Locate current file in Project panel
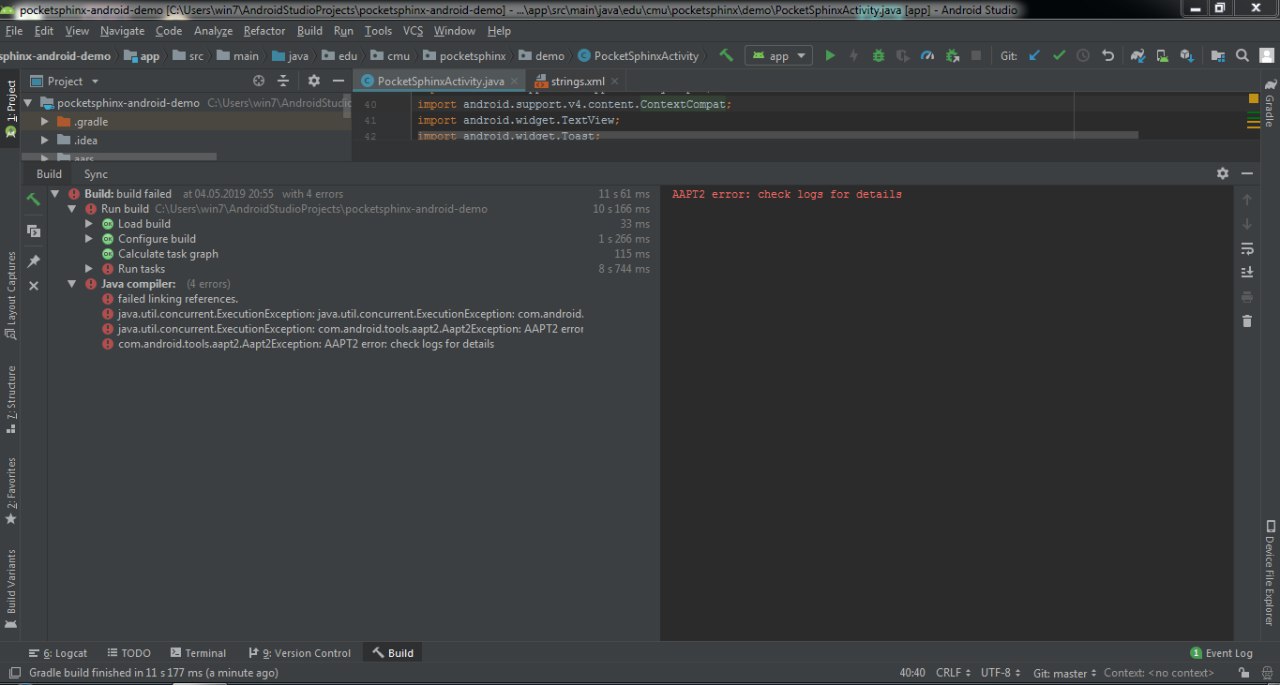Image resolution: width=1280 pixels, height=685 pixels. click(x=259, y=81)
